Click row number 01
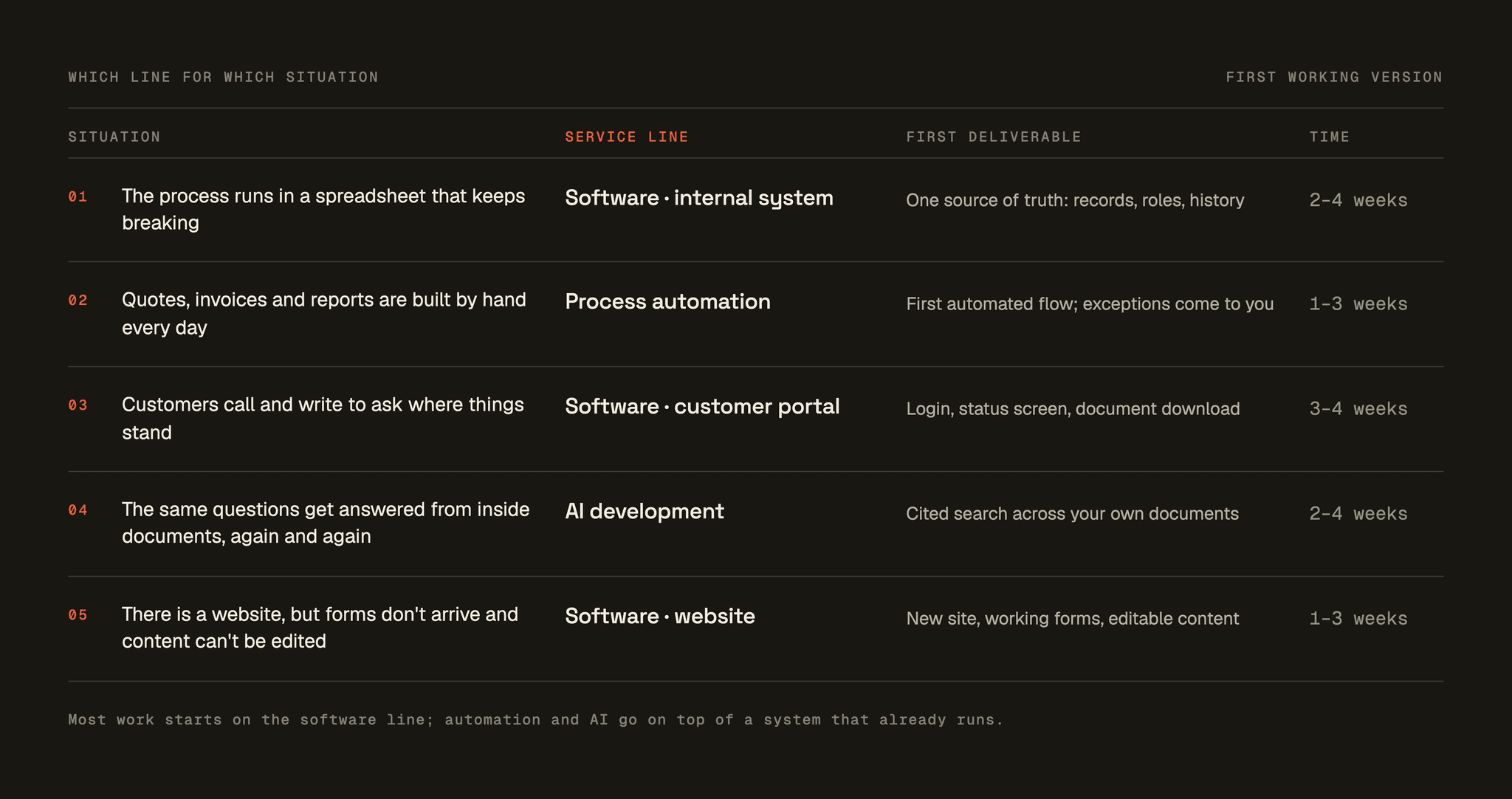1512x799 pixels. (x=78, y=196)
